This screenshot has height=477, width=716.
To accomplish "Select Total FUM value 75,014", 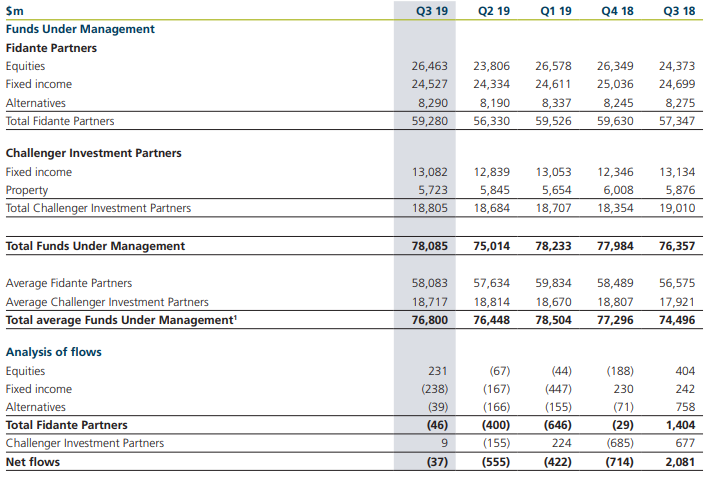I will (x=491, y=246).
